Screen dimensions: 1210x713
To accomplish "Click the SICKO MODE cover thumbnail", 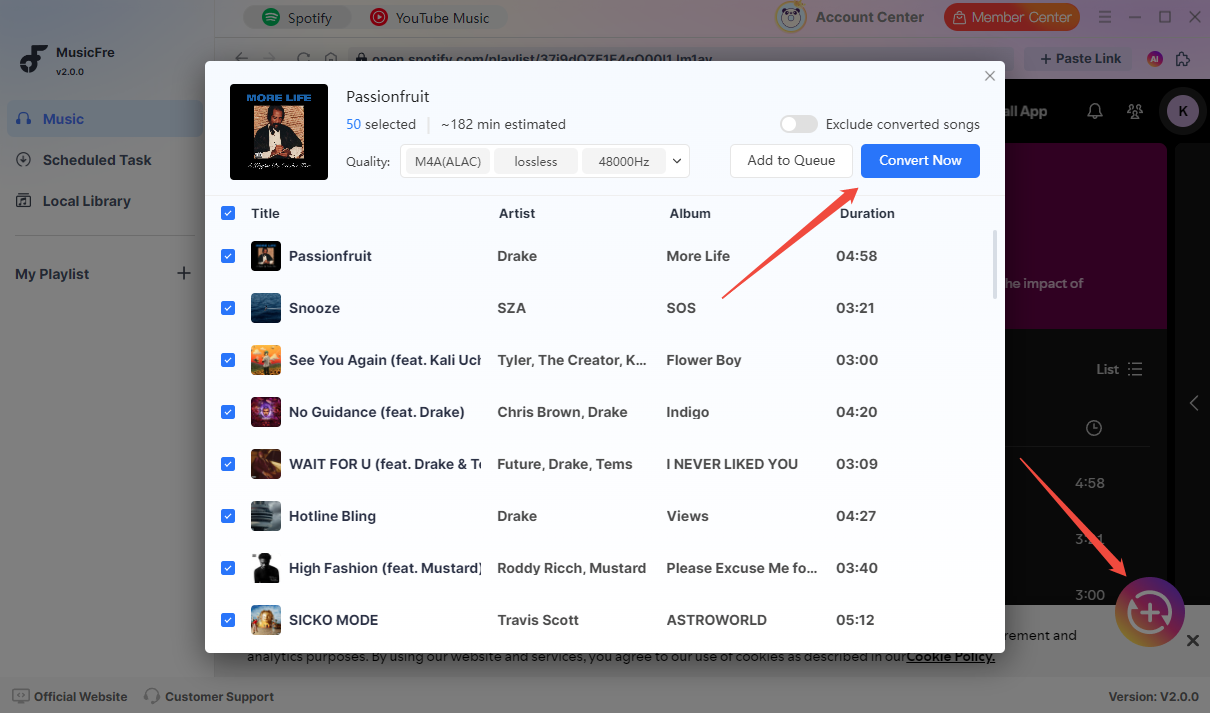I will (266, 620).
